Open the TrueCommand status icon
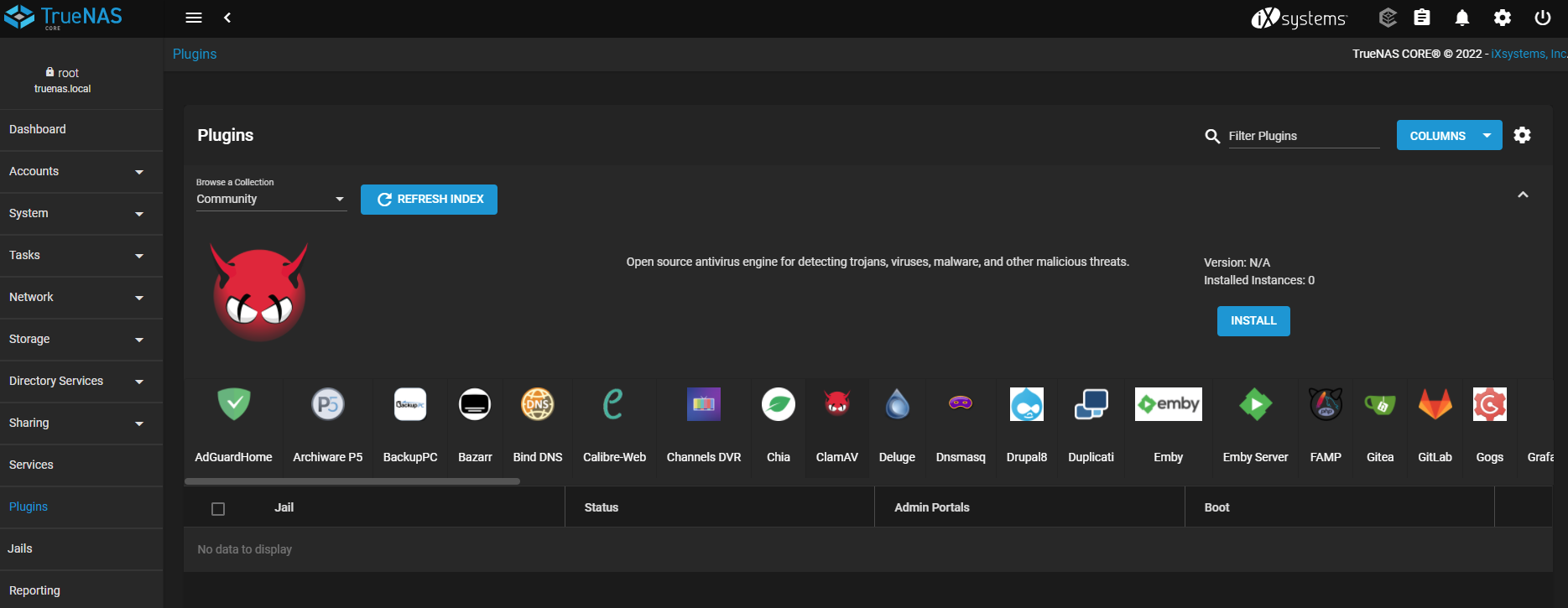 [x=1388, y=18]
